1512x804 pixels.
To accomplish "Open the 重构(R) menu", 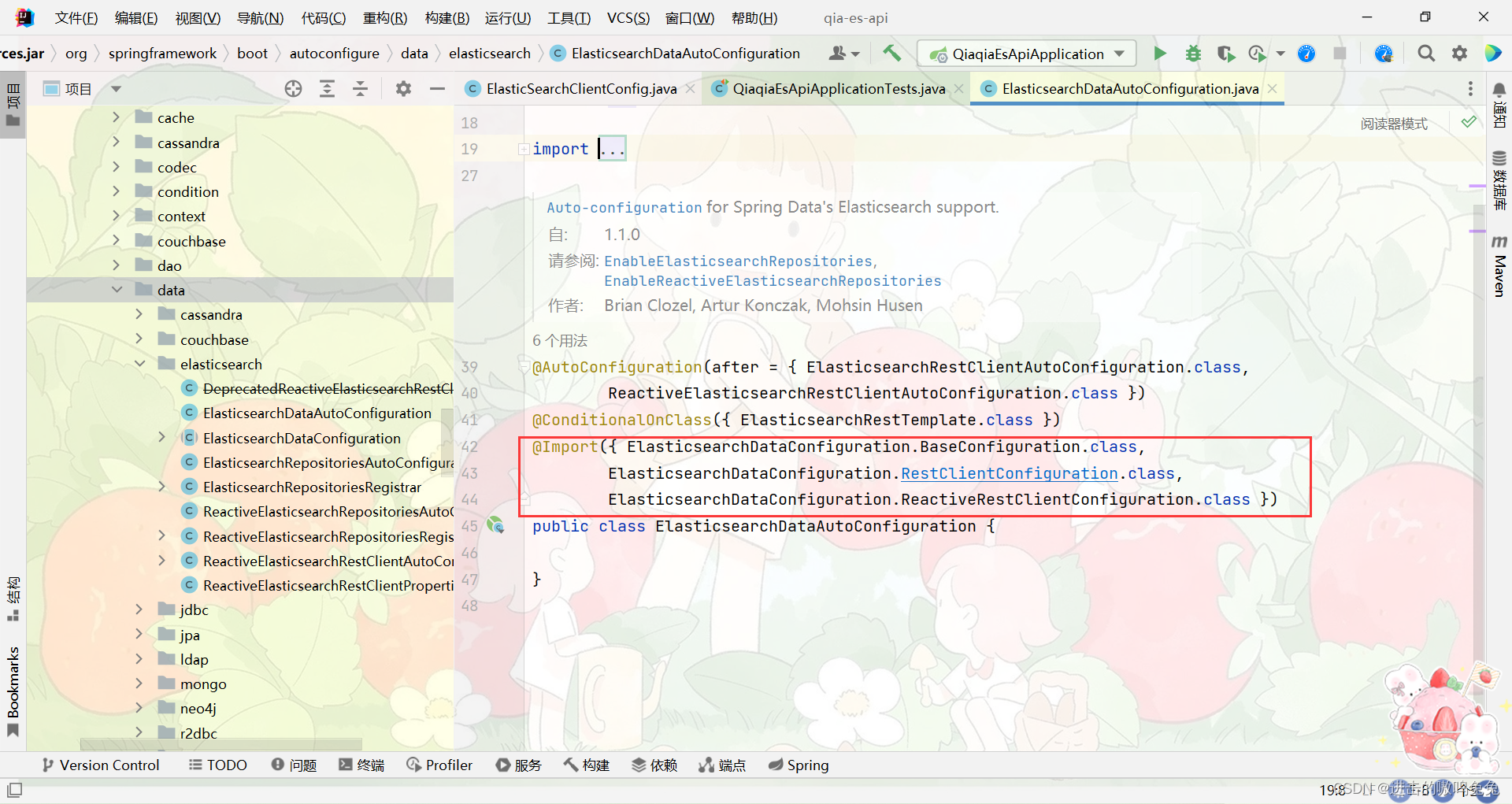I will [x=385, y=17].
